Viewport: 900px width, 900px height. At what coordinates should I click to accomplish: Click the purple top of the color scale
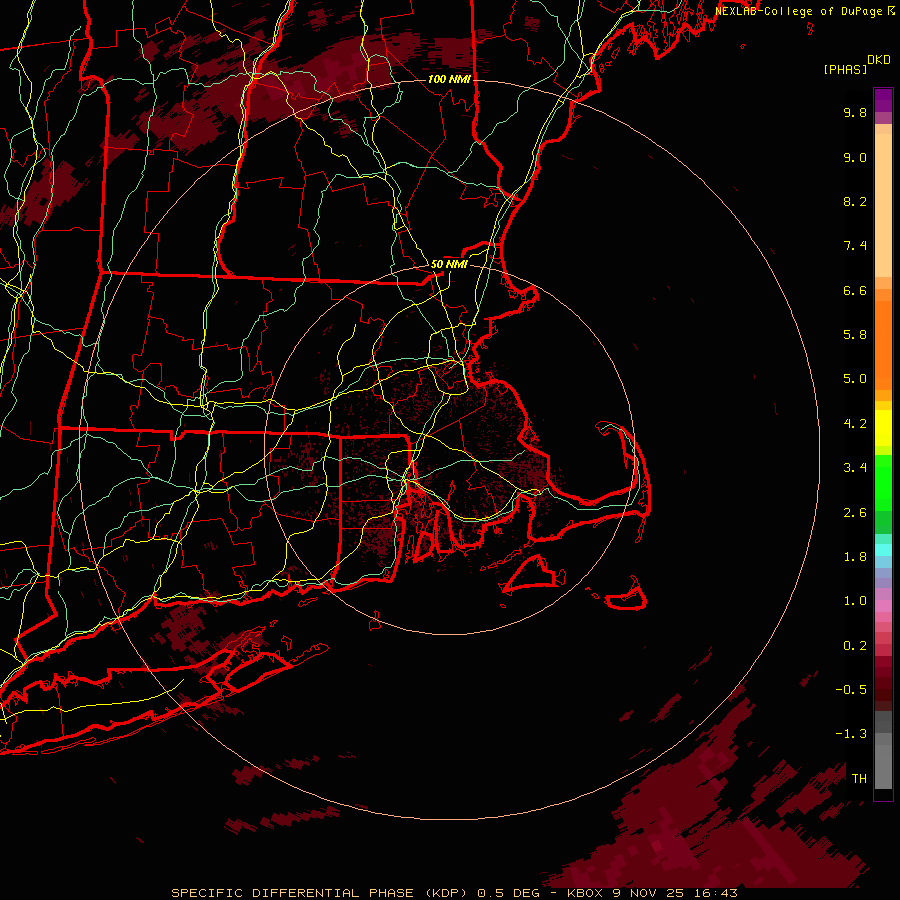click(x=883, y=100)
